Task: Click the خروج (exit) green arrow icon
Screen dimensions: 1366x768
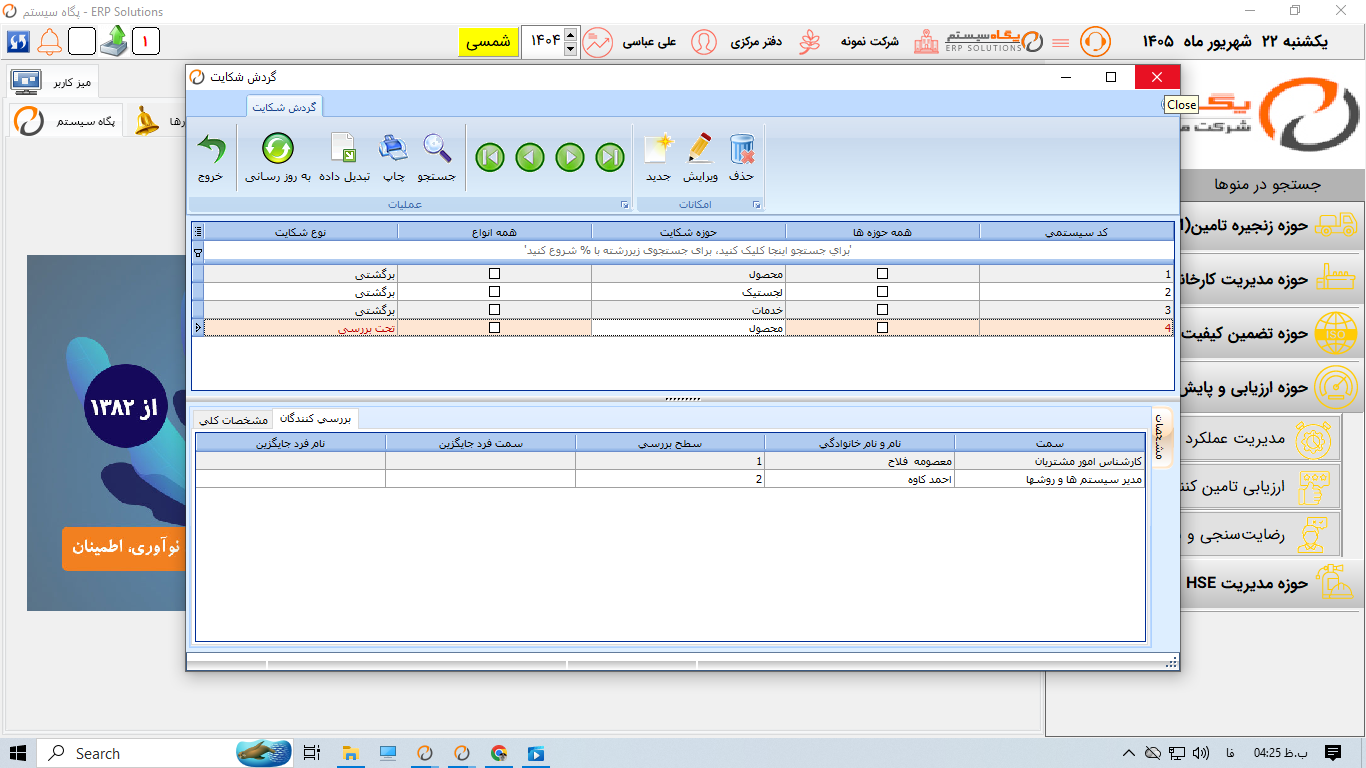Action: point(210,150)
